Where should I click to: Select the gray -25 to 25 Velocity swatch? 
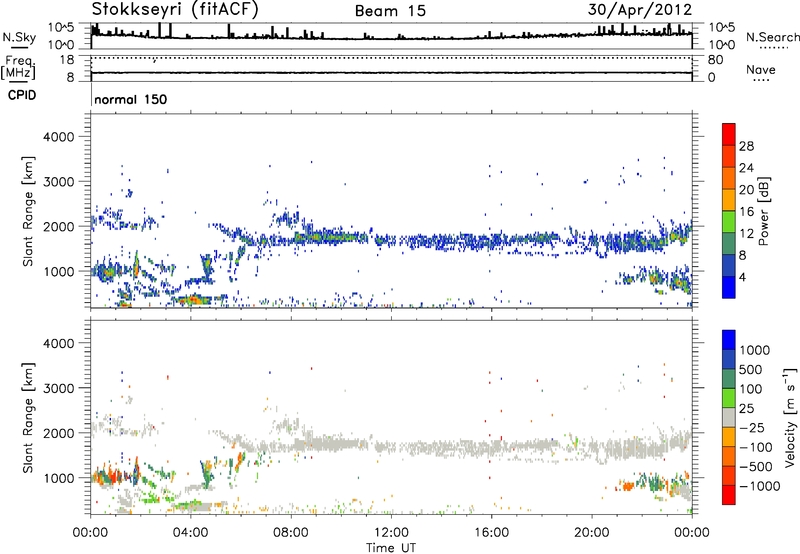[x=729, y=418]
